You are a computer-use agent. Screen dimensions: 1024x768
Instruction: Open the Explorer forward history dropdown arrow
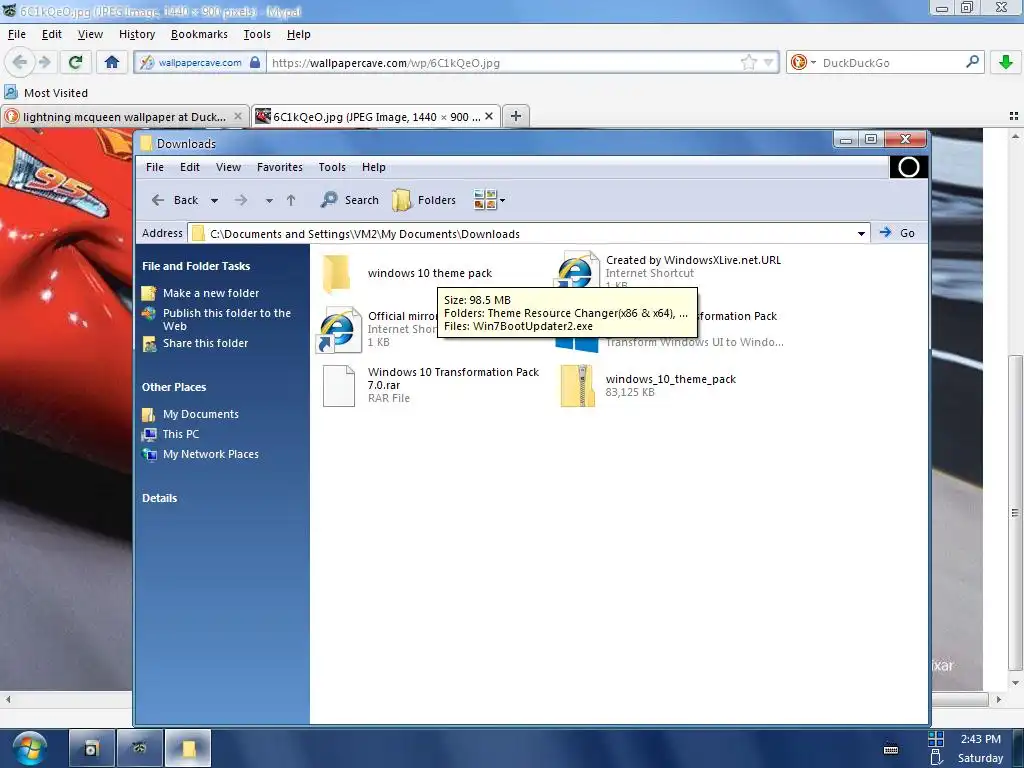(x=269, y=200)
